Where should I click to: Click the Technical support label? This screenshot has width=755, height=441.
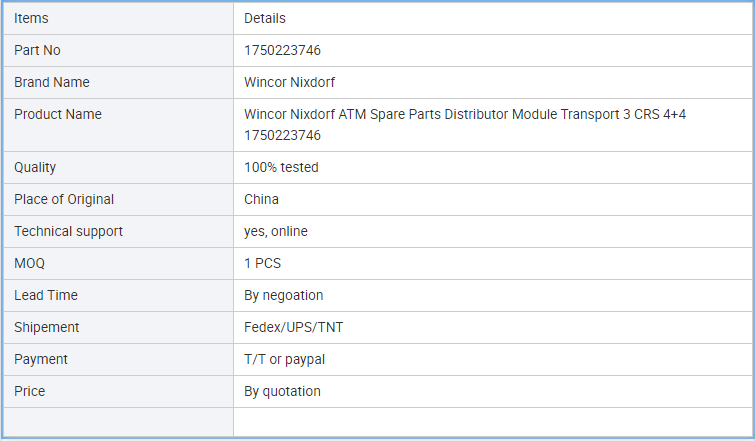[x=68, y=231]
